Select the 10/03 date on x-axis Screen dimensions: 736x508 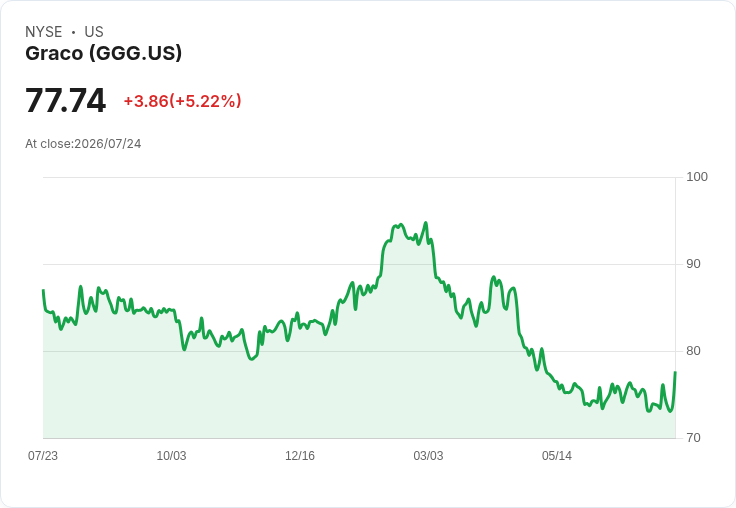[171, 455]
